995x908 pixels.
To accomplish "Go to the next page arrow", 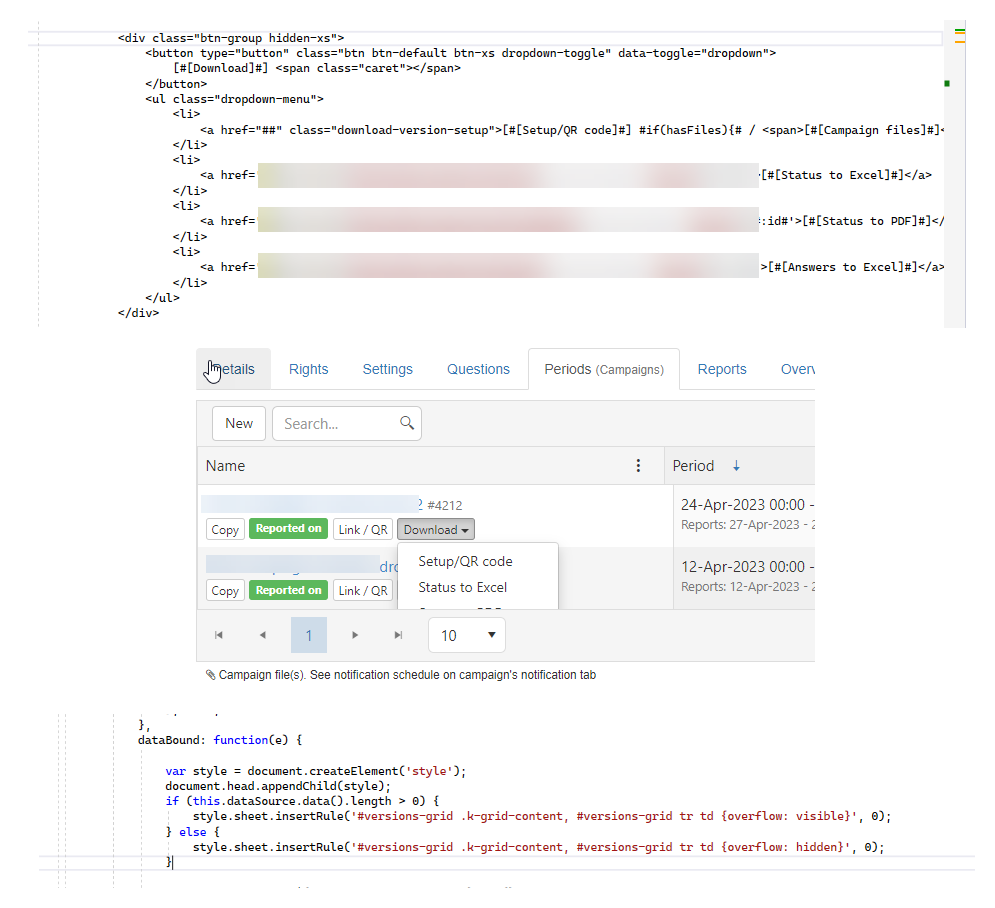I will pyautogui.click(x=354, y=635).
